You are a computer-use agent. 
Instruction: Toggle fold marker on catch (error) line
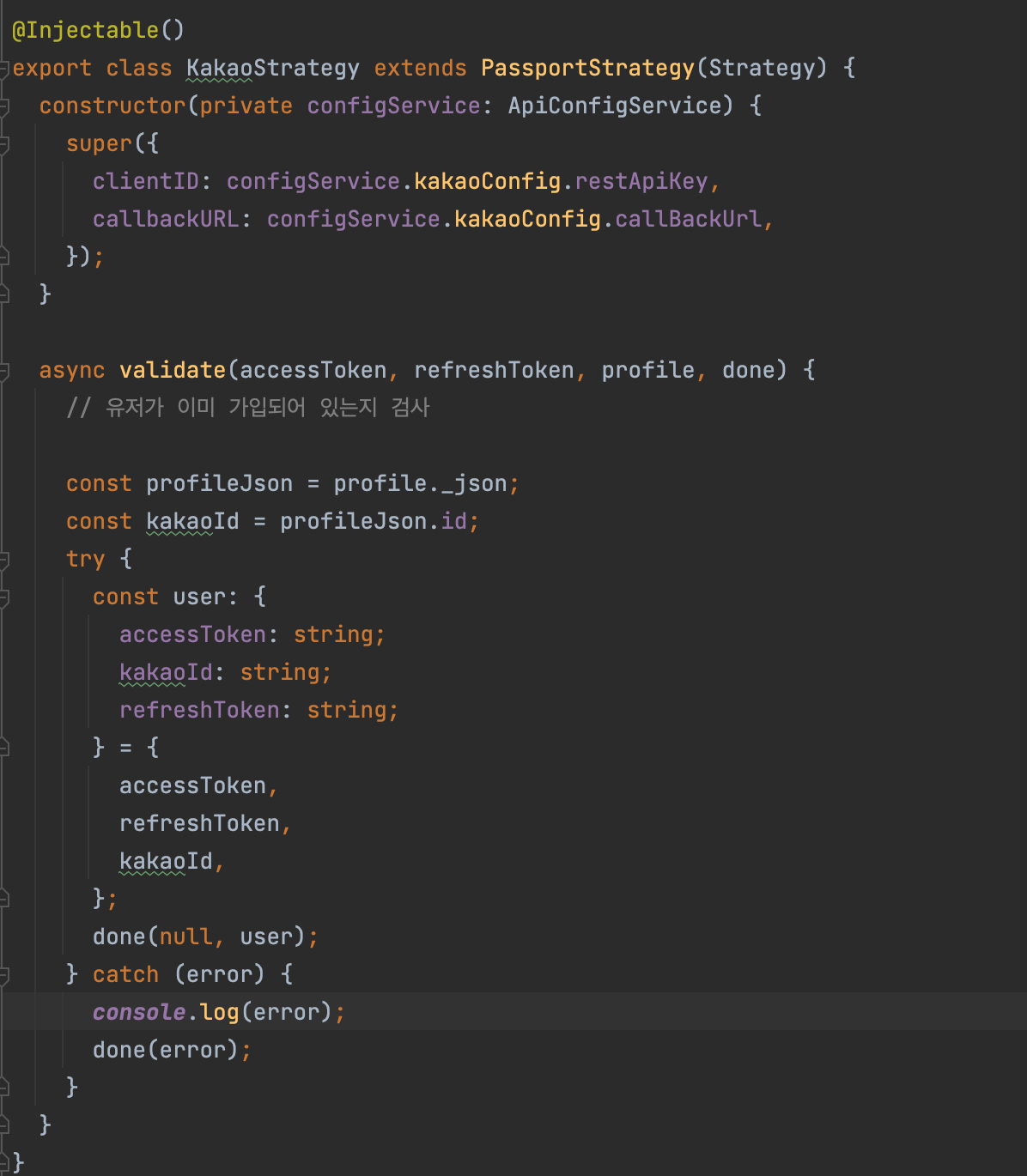3,975
